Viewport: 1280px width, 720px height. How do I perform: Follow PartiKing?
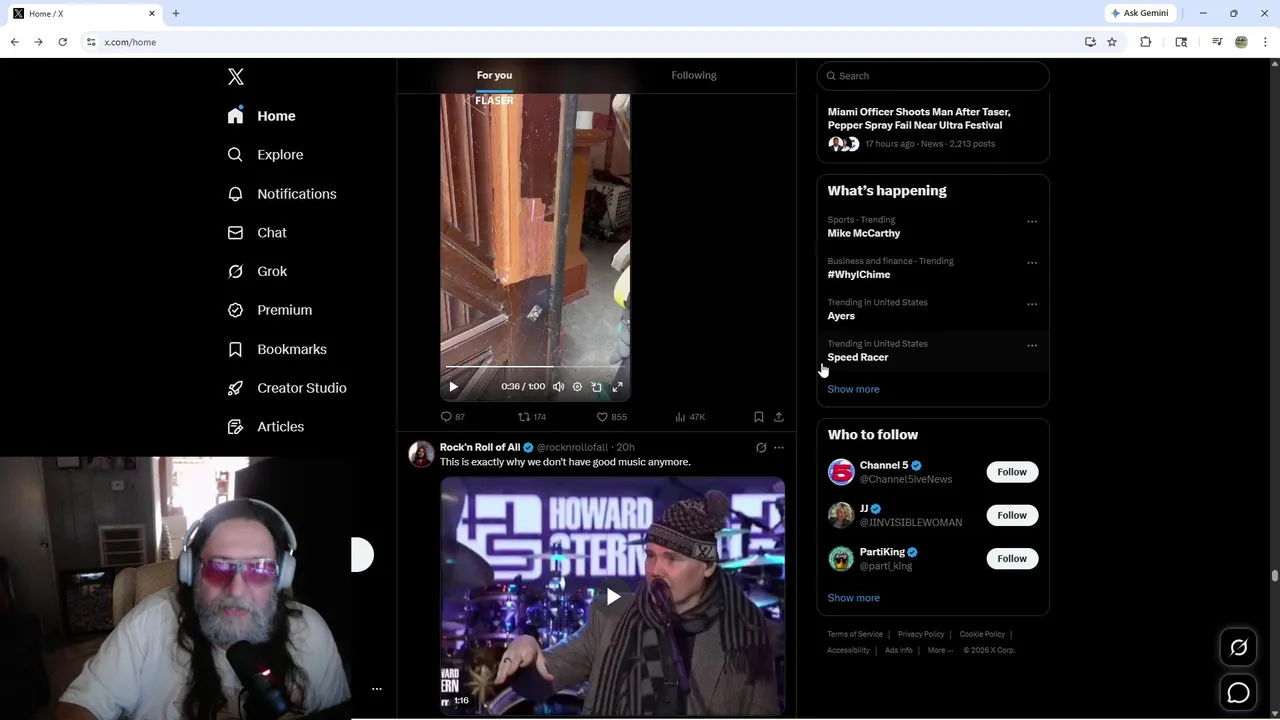(1012, 558)
